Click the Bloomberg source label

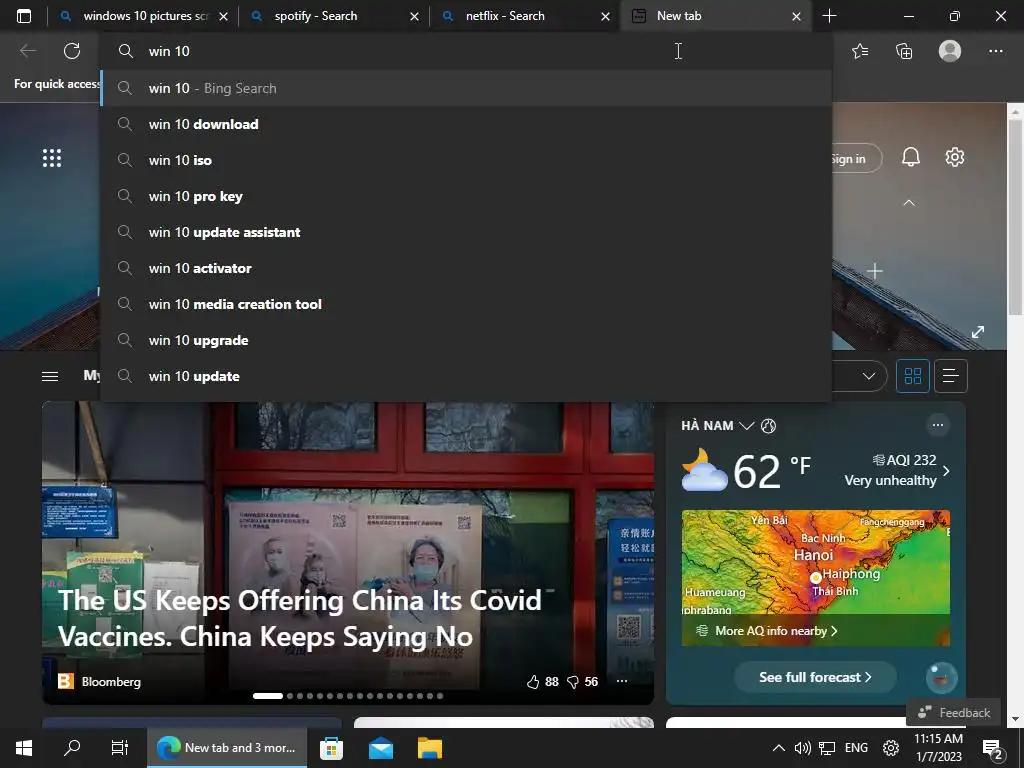point(111,682)
